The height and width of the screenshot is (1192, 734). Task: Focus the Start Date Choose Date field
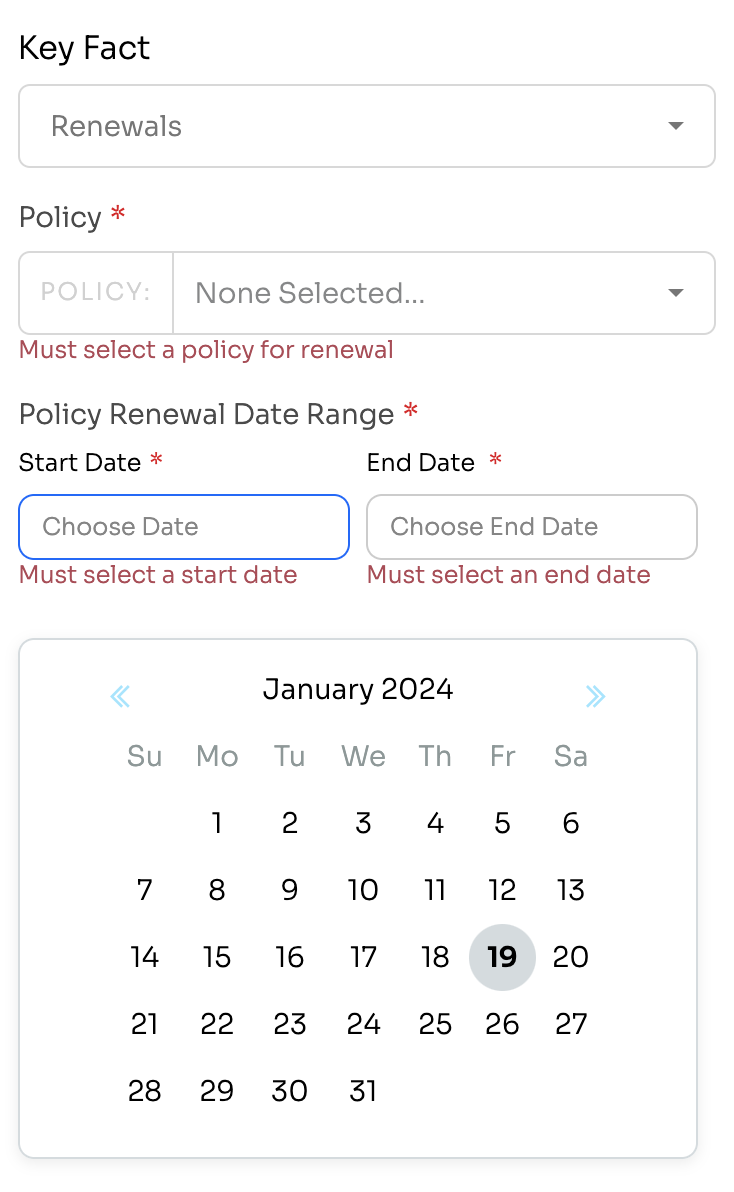[x=184, y=527]
